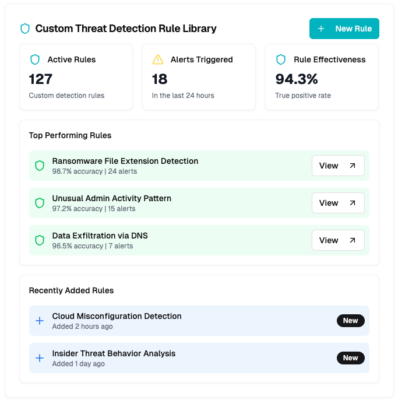View the Ransomware File Extension Detection rule

[x=338, y=166]
